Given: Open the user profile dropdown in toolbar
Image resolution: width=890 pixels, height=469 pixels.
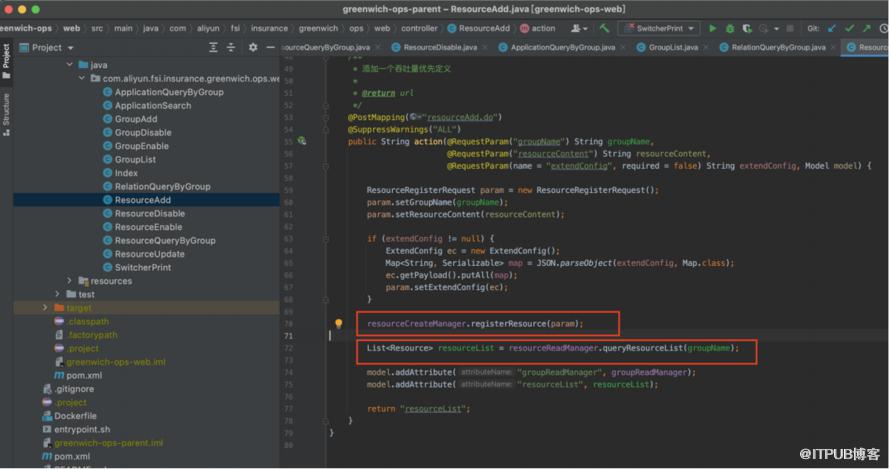Looking at the screenshot, I should click(579, 28).
